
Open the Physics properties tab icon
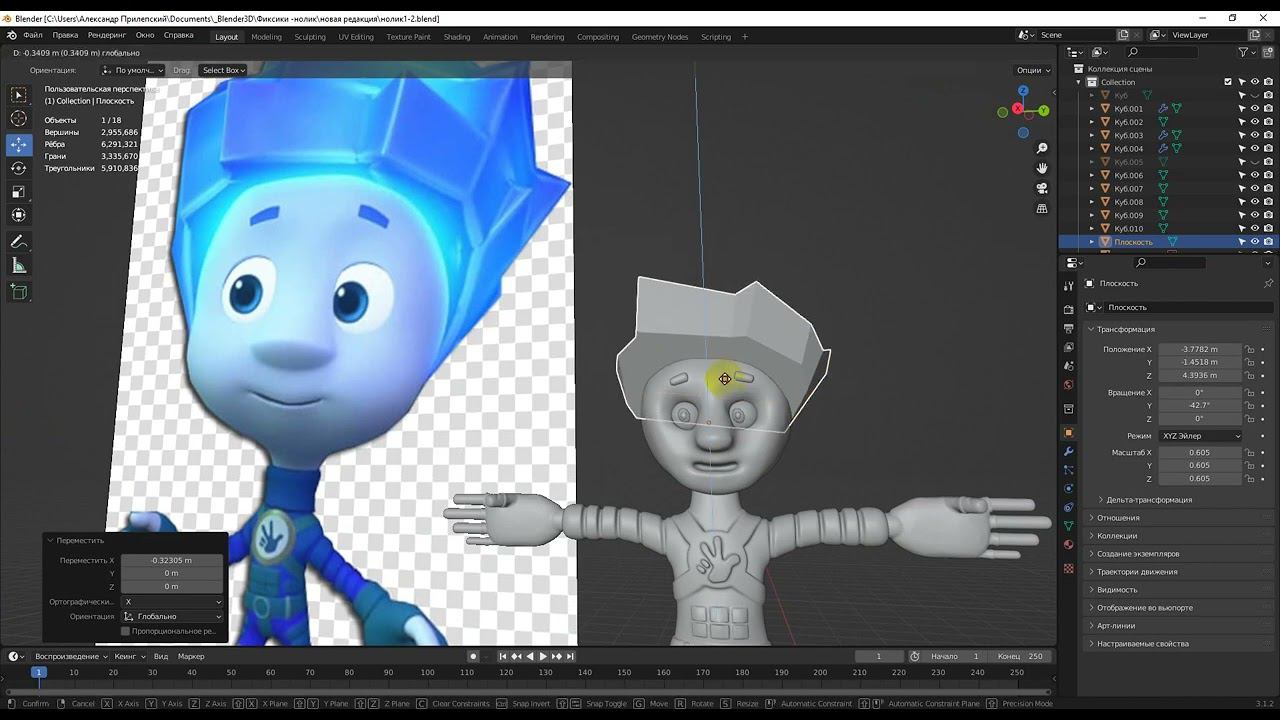point(1068,489)
